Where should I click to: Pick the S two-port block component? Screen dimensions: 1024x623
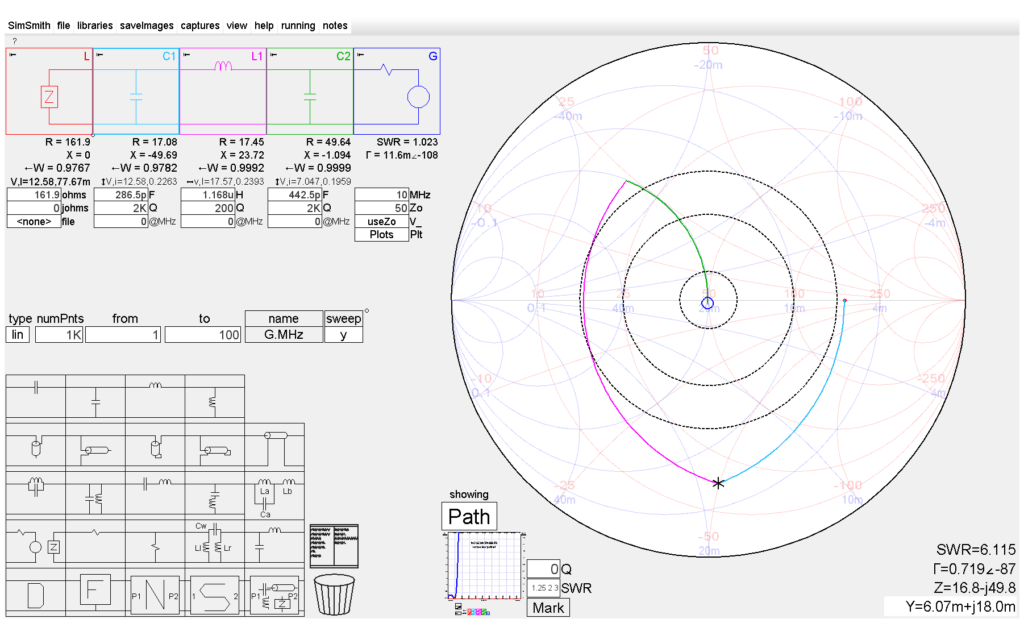point(214,595)
